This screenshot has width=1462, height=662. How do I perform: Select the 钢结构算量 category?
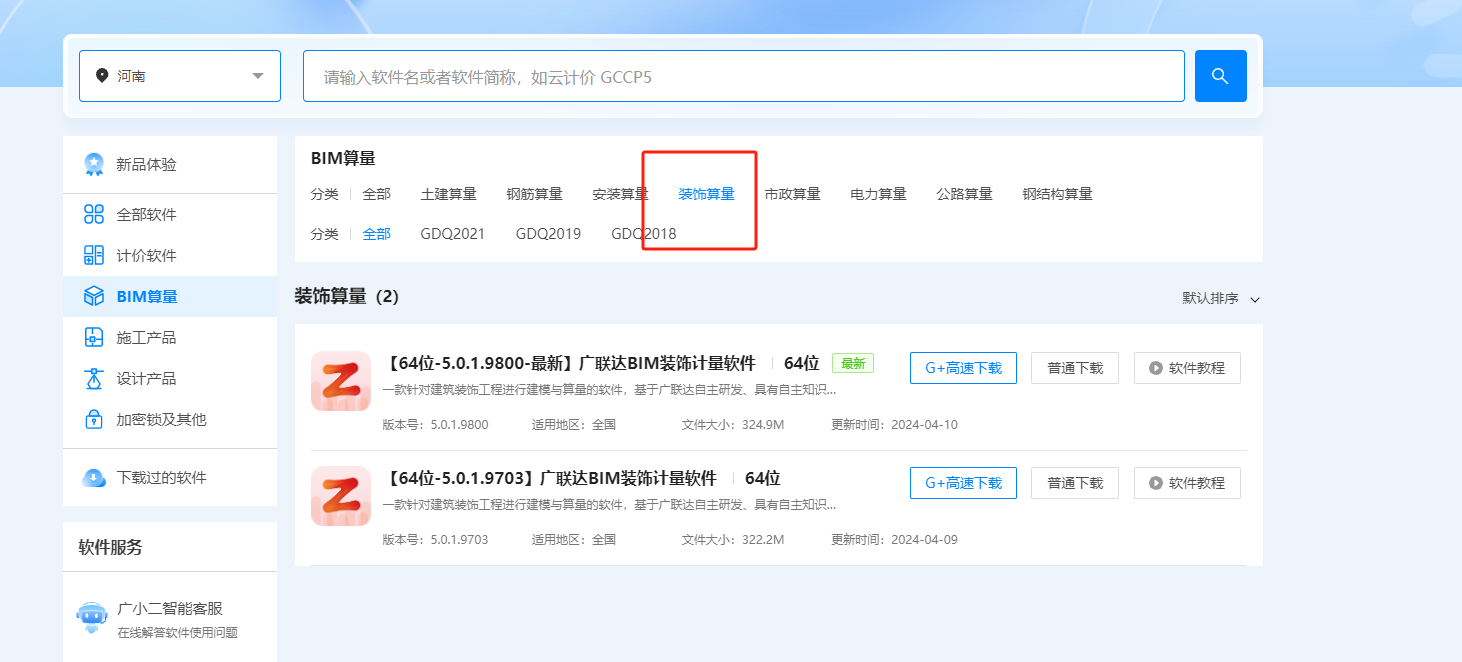[1057, 194]
